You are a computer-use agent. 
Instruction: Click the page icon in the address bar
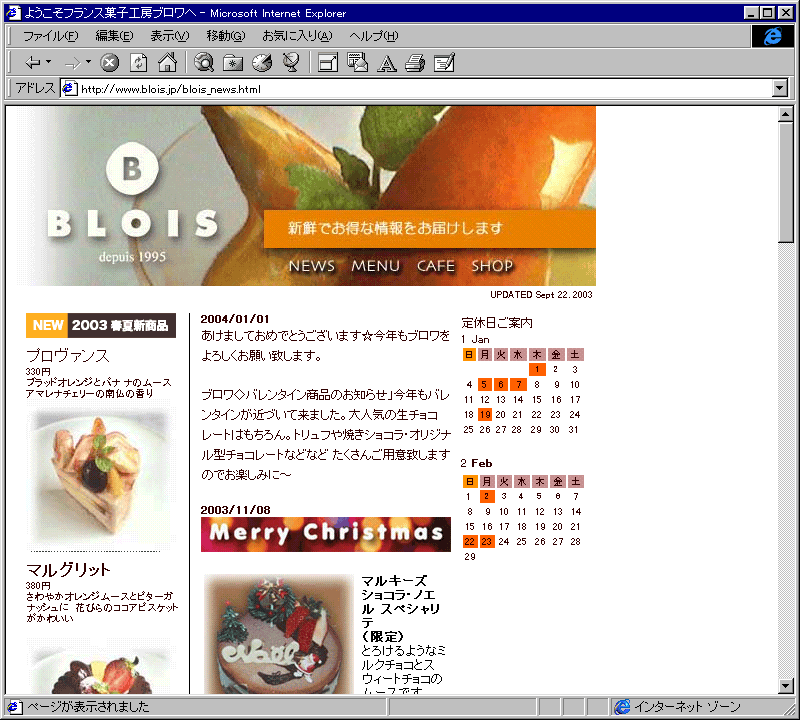[69, 89]
